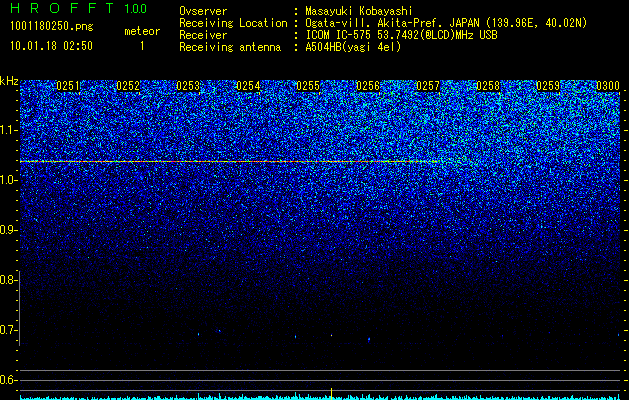This screenshot has height=400, width=629.
Task: Click the yellow meteor spike in power graph
Action: (331, 393)
